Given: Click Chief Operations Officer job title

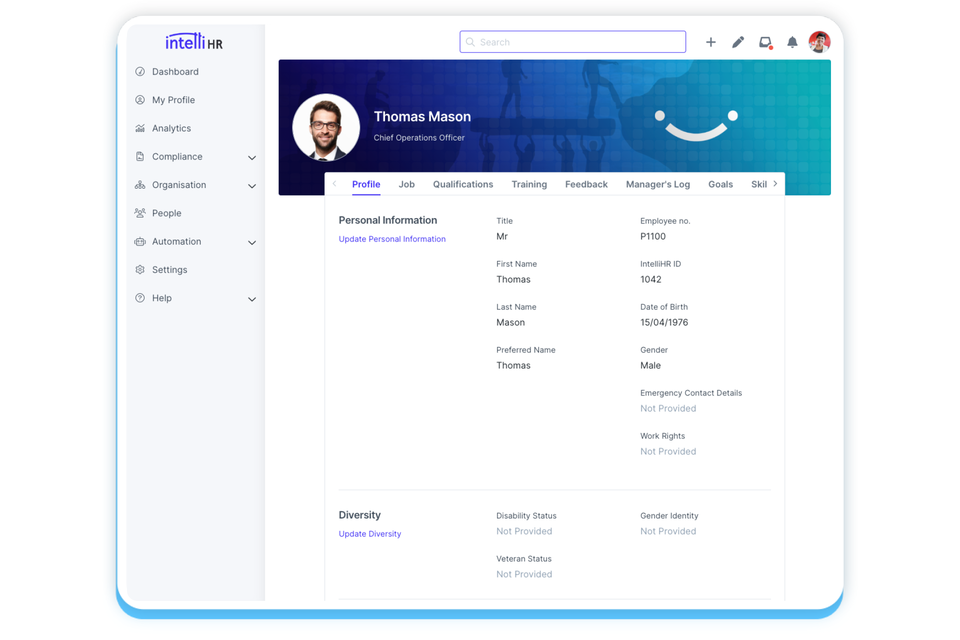Looking at the screenshot, I should [419, 138].
